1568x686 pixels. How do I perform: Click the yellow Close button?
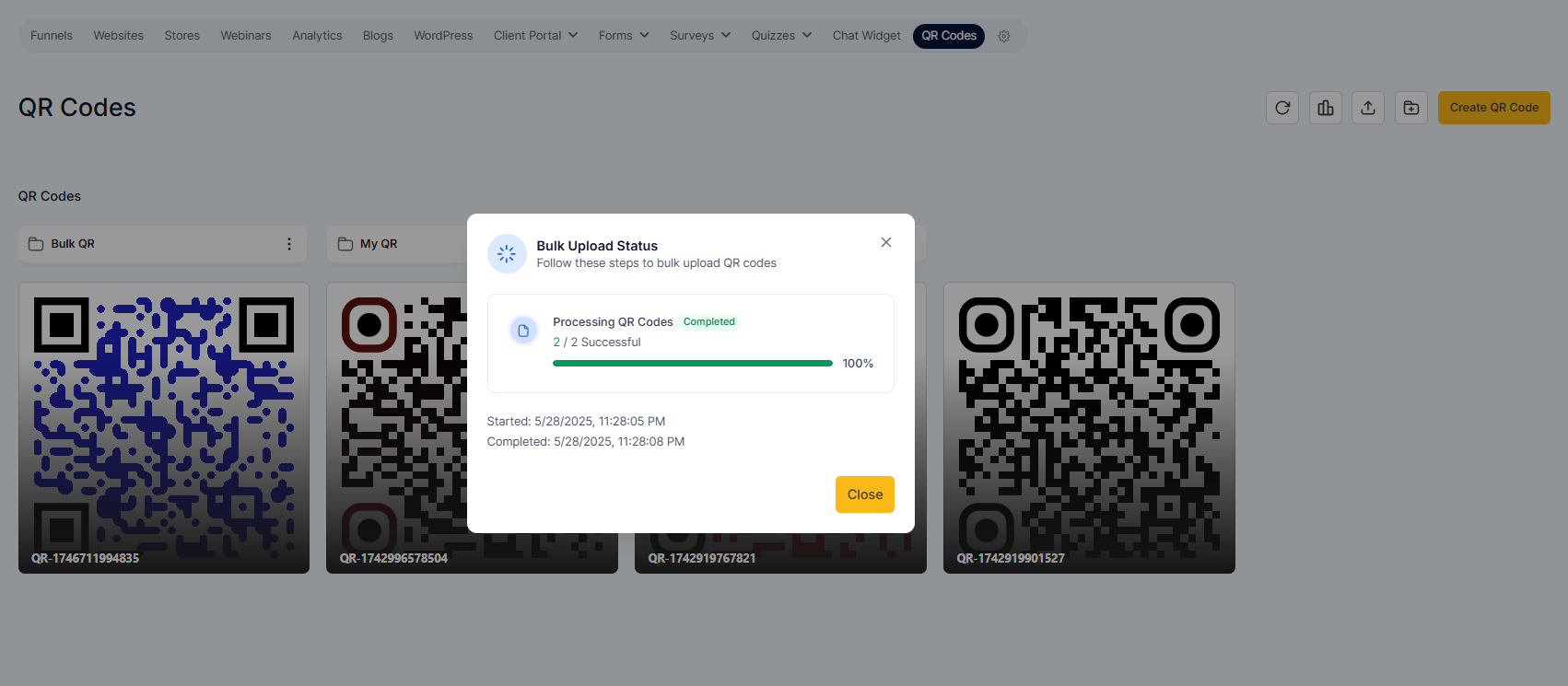(x=865, y=494)
